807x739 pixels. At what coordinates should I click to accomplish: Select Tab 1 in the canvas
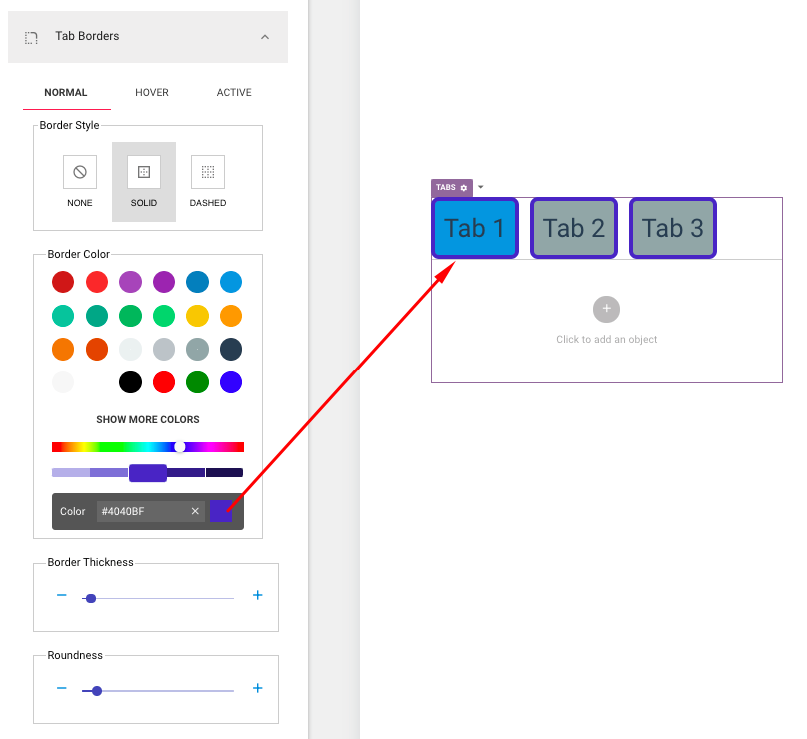point(475,228)
